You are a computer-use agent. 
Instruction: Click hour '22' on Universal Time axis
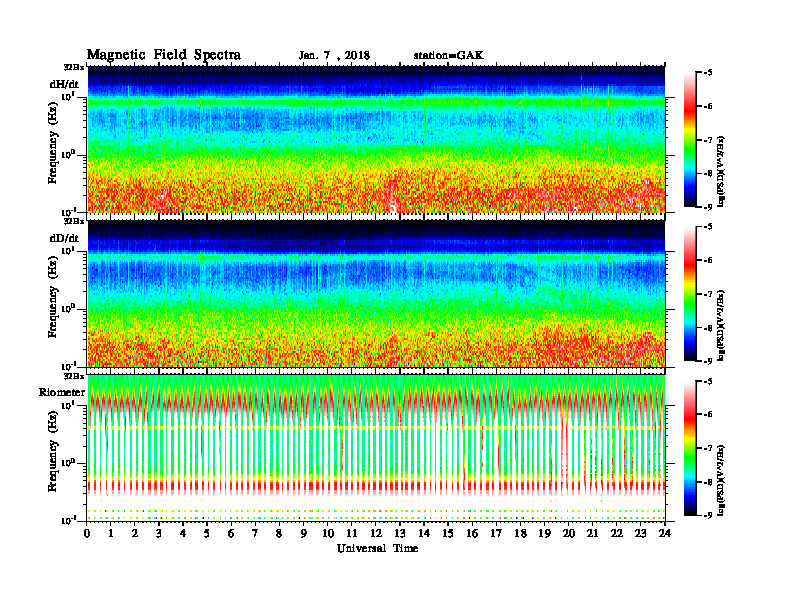click(x=616, y=534)
